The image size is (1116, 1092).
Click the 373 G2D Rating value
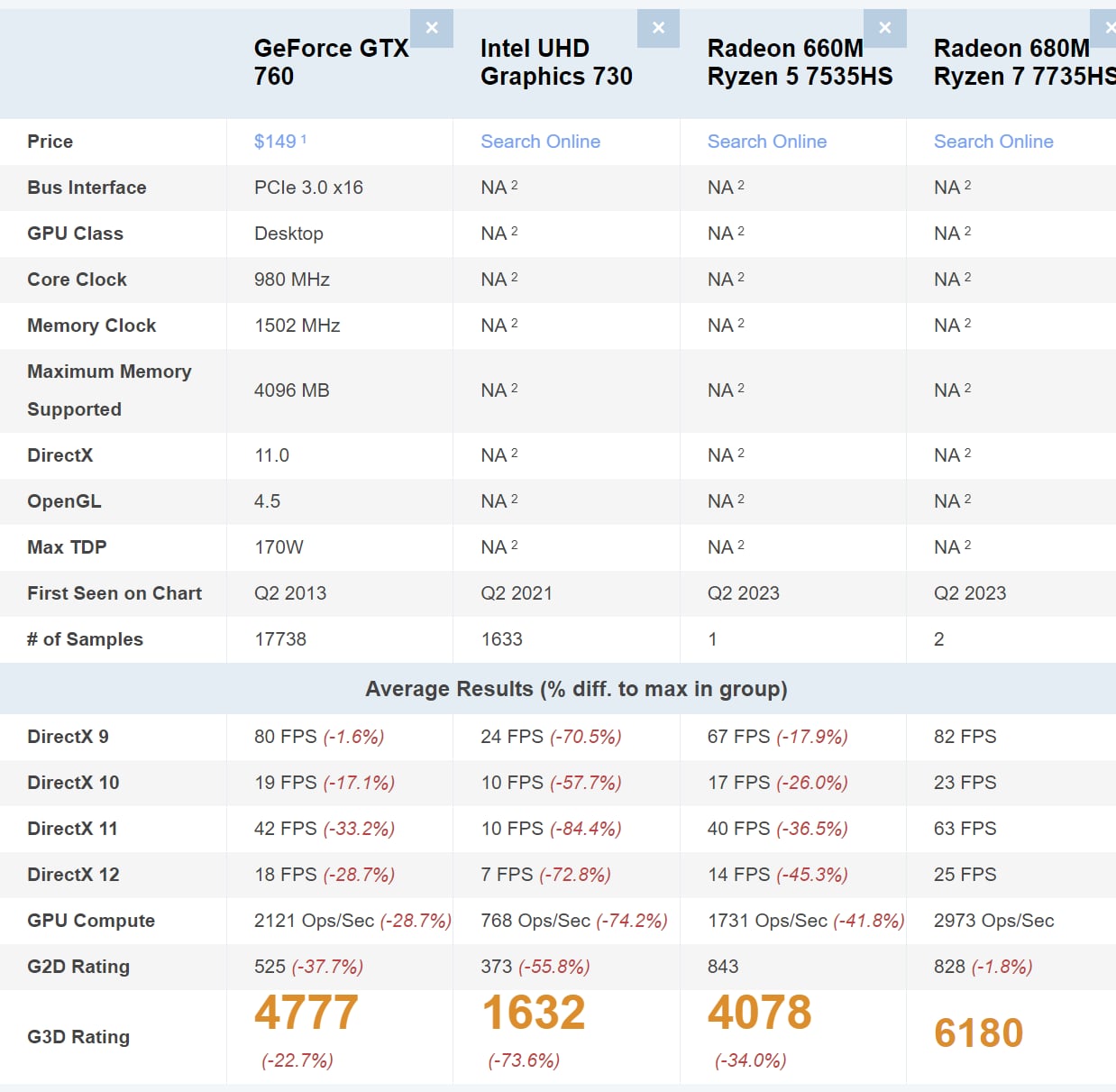point(497,967)
